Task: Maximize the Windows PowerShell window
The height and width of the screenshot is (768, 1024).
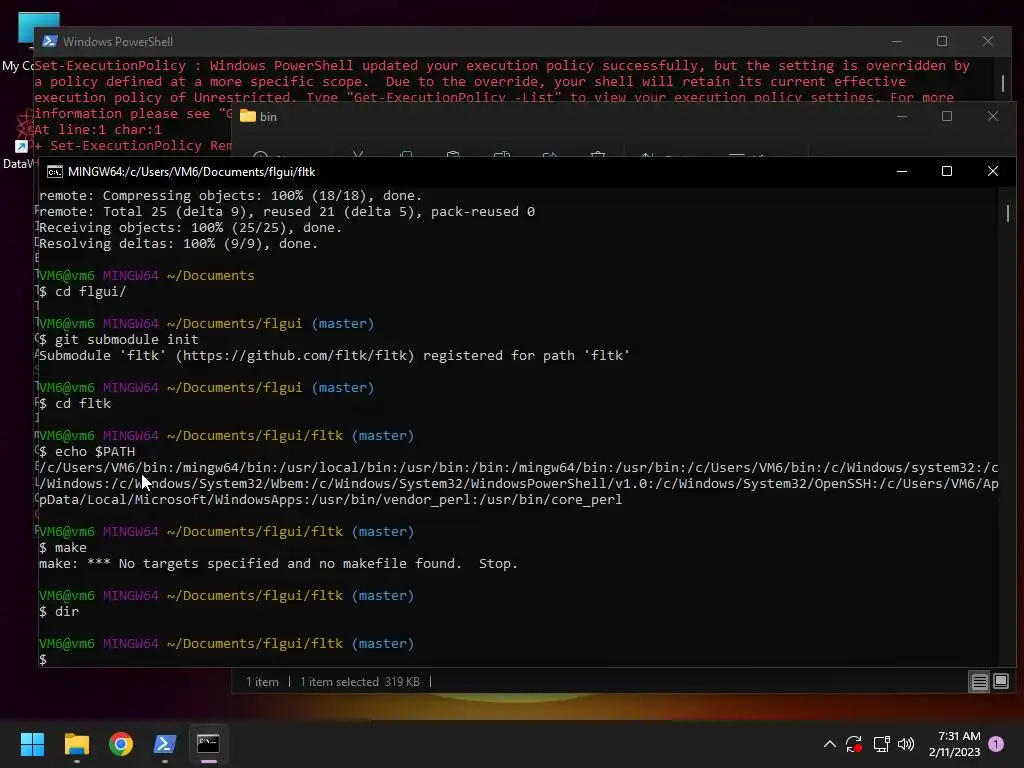Action: click(x=942, y=41)
